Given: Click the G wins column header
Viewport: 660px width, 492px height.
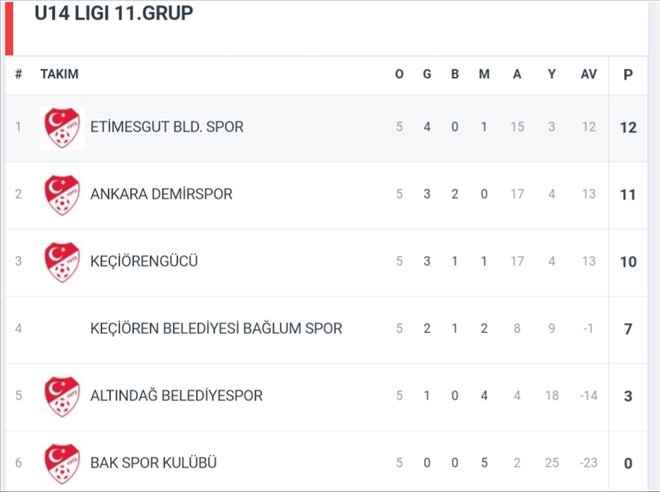Looking at the screenshot, I should click(427, 74).
